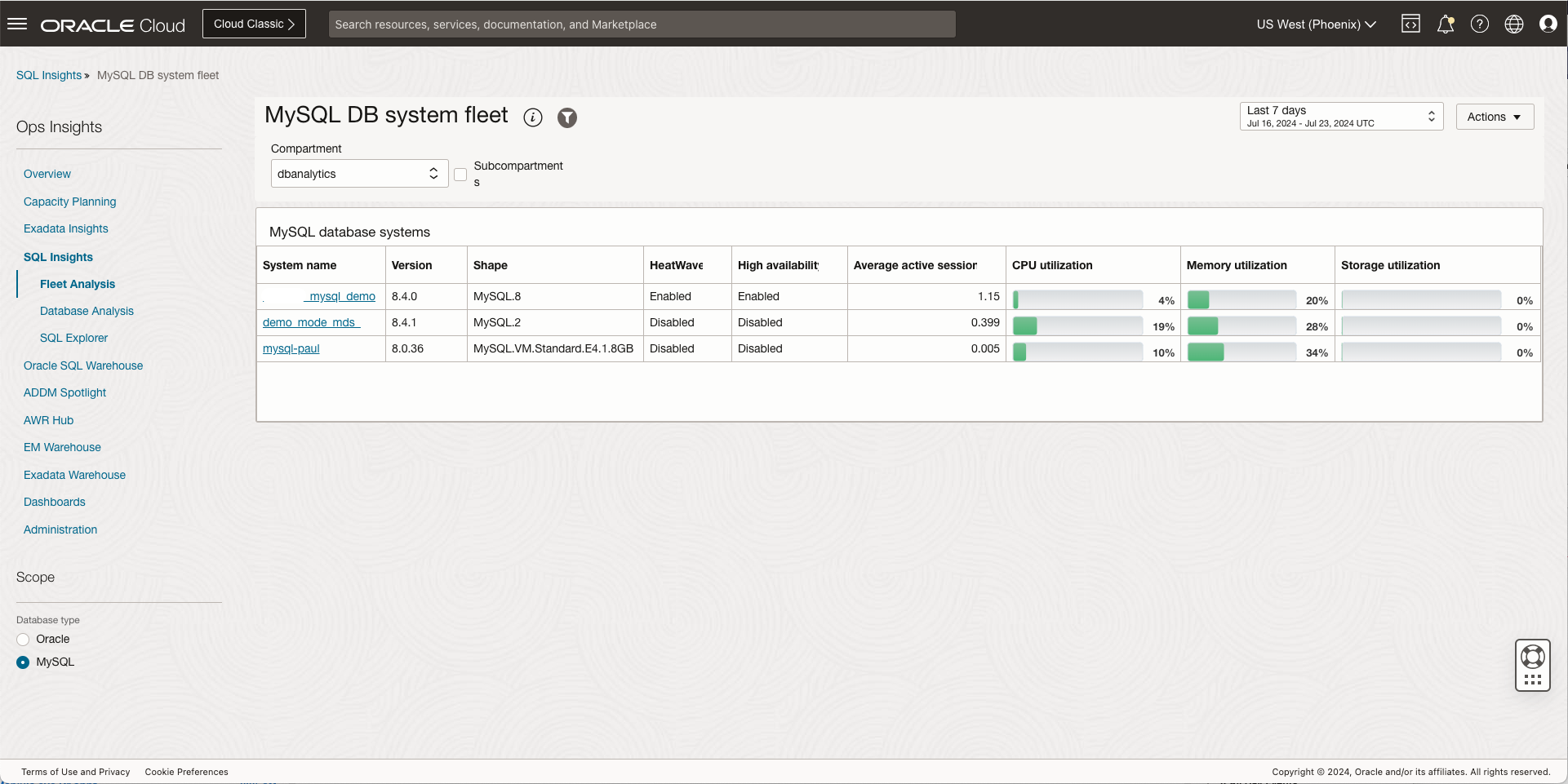Expand the Actions dropdown menu
The width and height of the screenshot is (1568, 784).
coord(1495,117)
